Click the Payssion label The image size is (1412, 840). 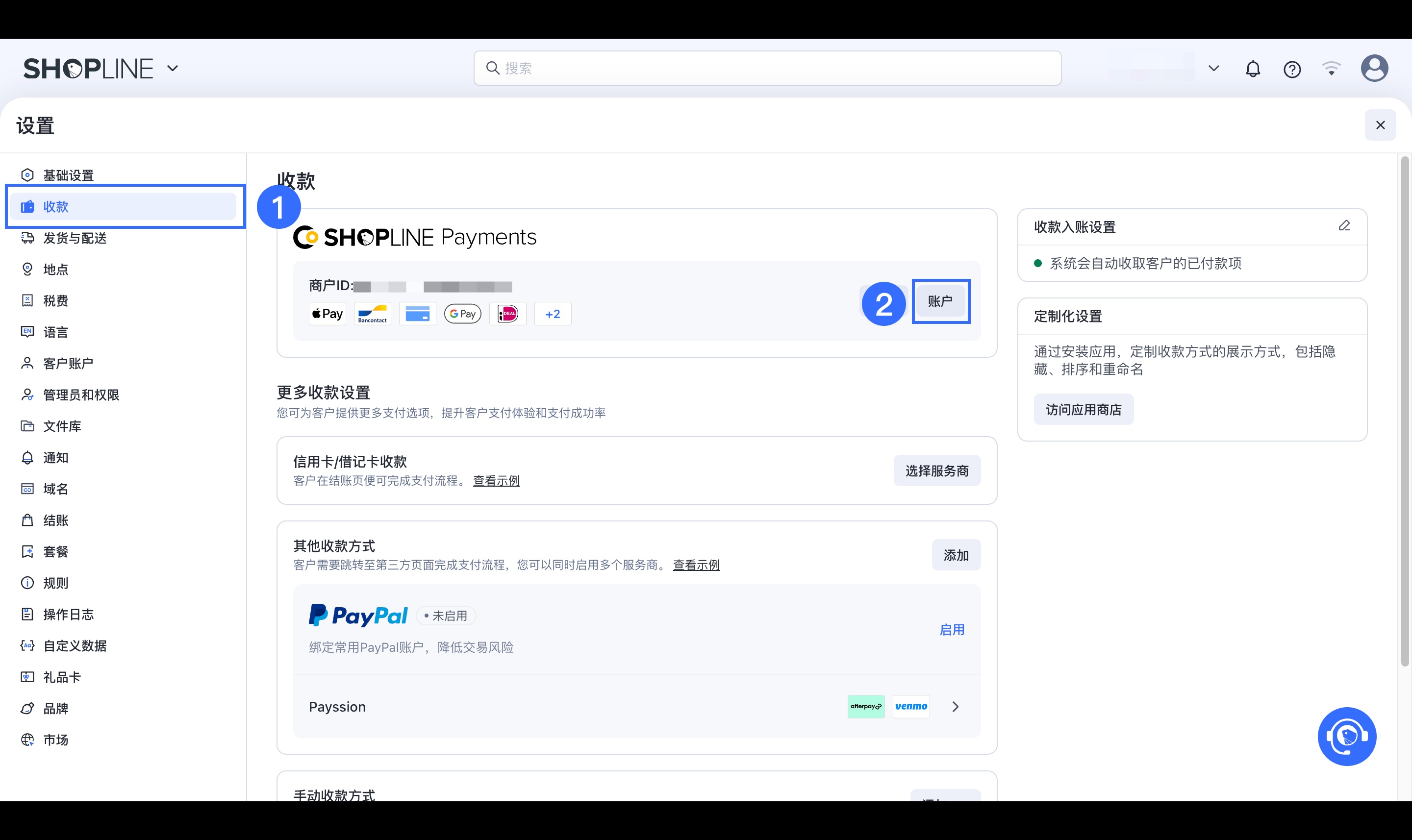(x=337, y=707)
